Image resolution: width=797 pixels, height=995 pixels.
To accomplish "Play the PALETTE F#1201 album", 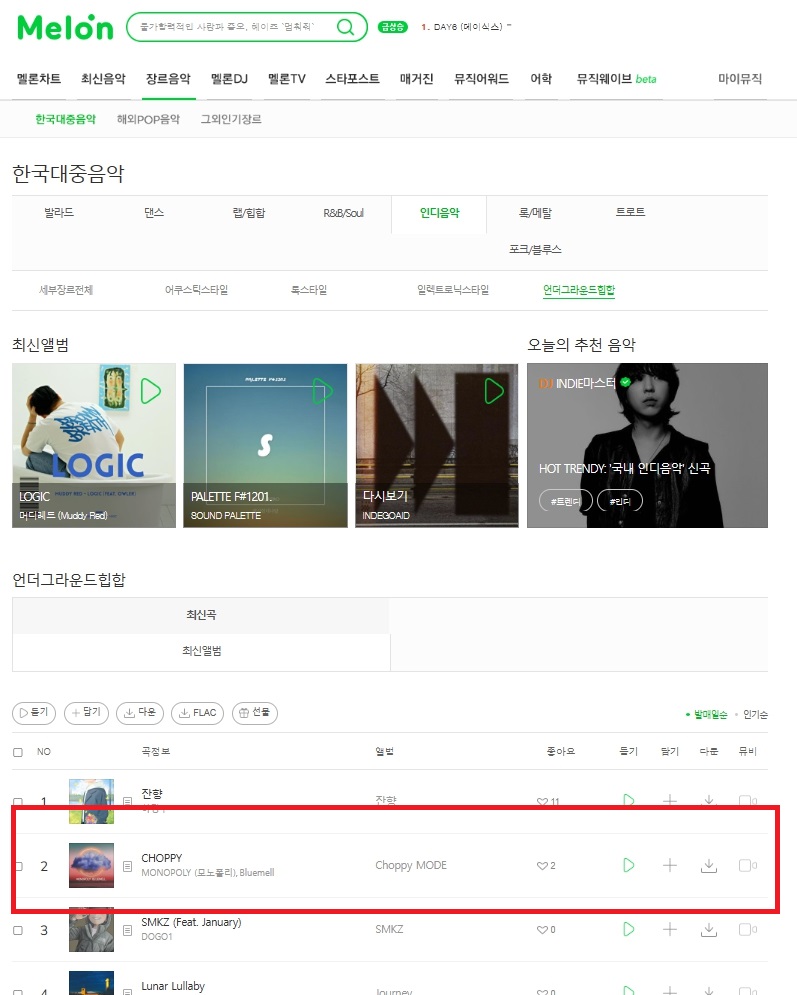I will [322, 391].
